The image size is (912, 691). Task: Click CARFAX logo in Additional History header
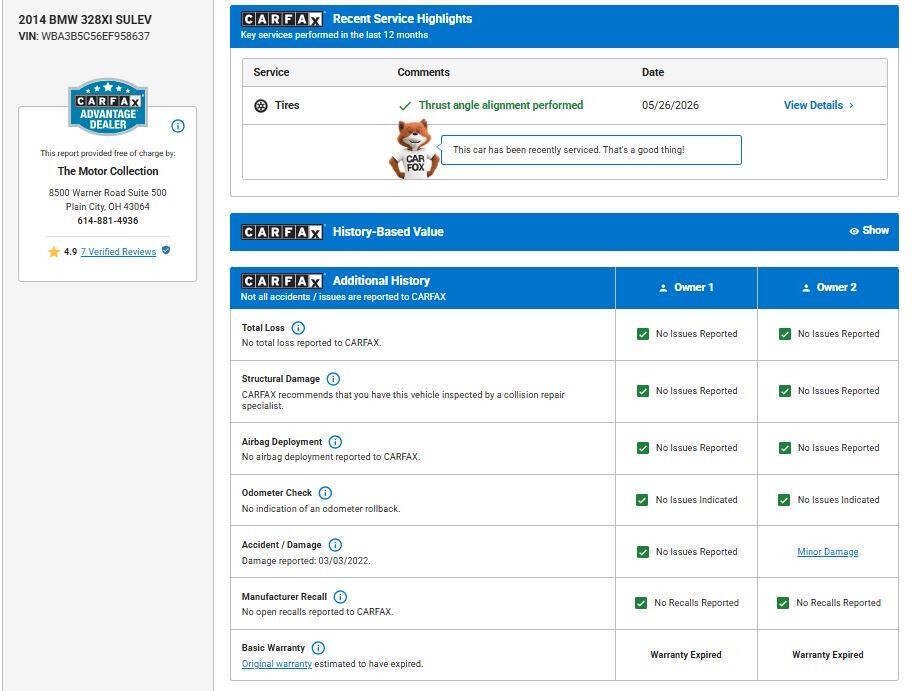pyautogui.click(x=282, y=281)
